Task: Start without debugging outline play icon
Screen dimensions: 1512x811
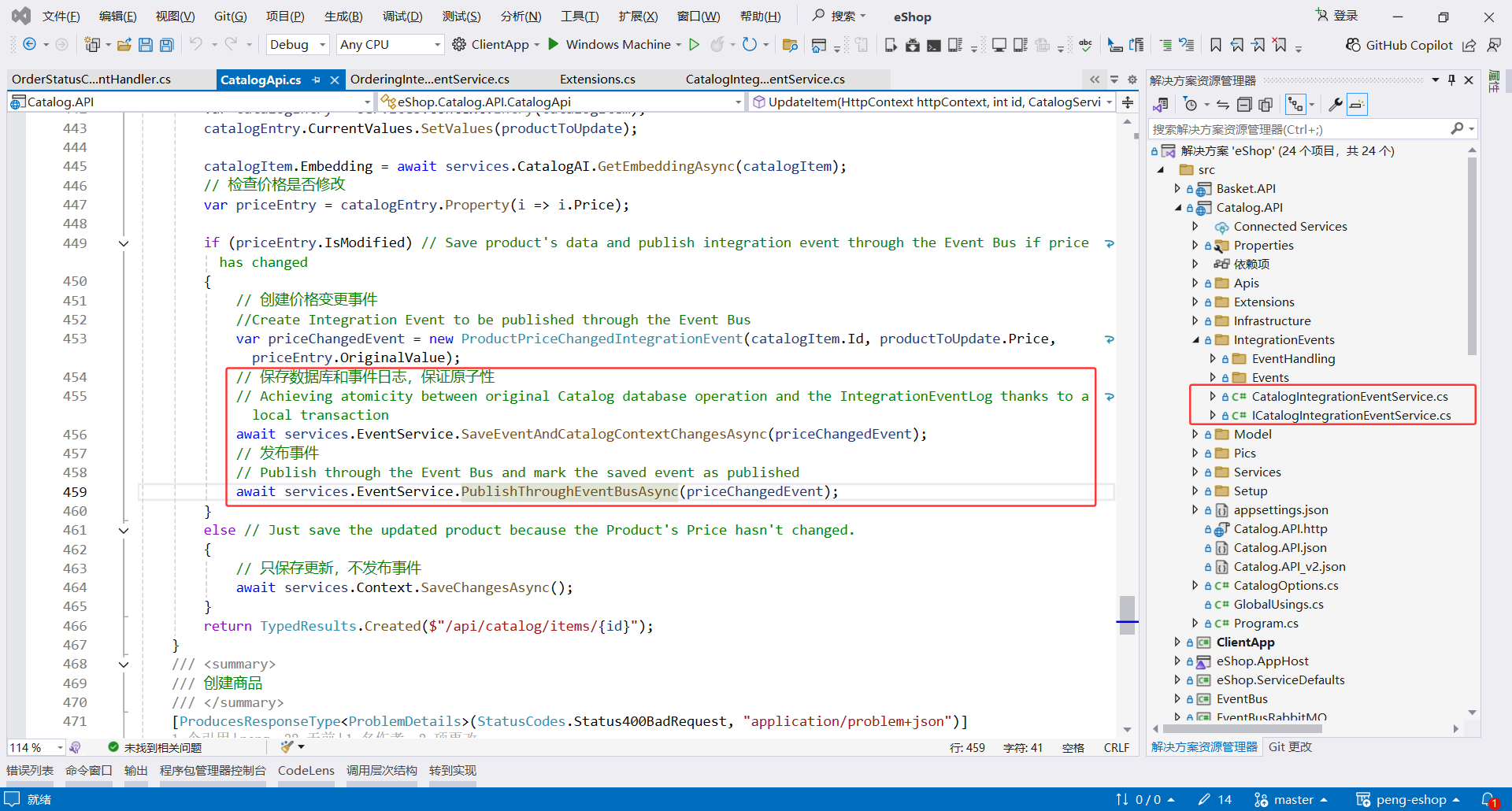Action: [694, 45]
